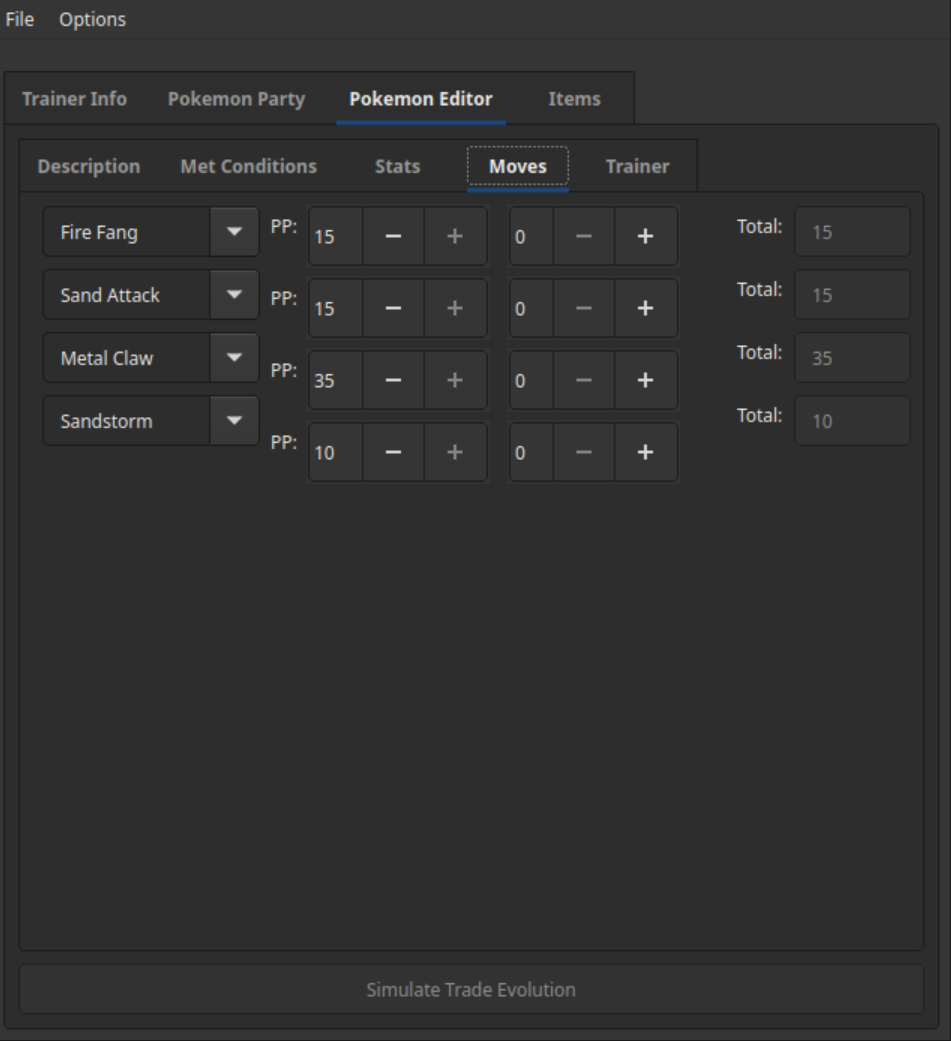Switch to the Trainer Info tab

(75, 99)
